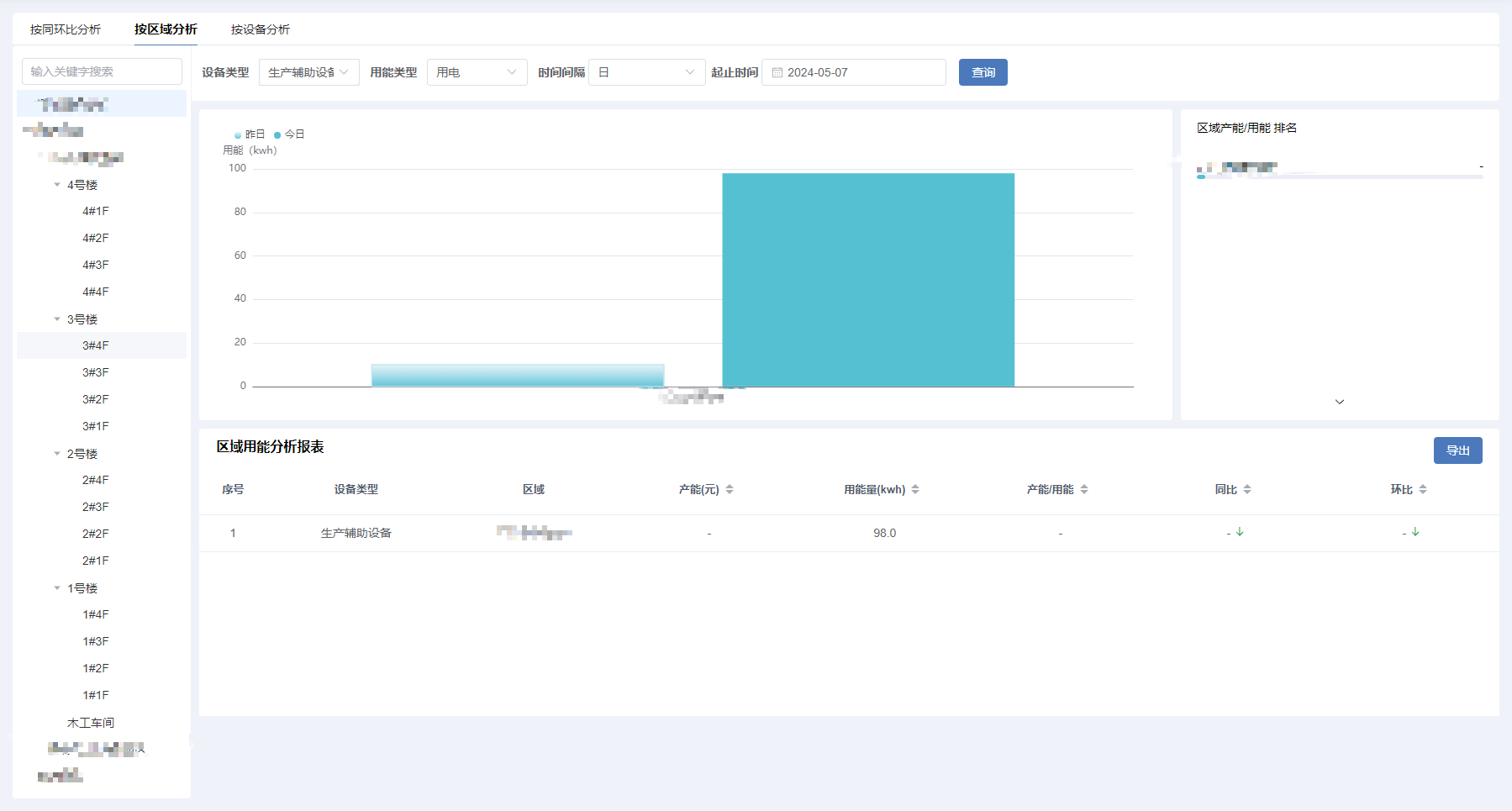This screenshot has height=811, width=1512.
Task: Click 区域 column header
Action: click(534, 489)
